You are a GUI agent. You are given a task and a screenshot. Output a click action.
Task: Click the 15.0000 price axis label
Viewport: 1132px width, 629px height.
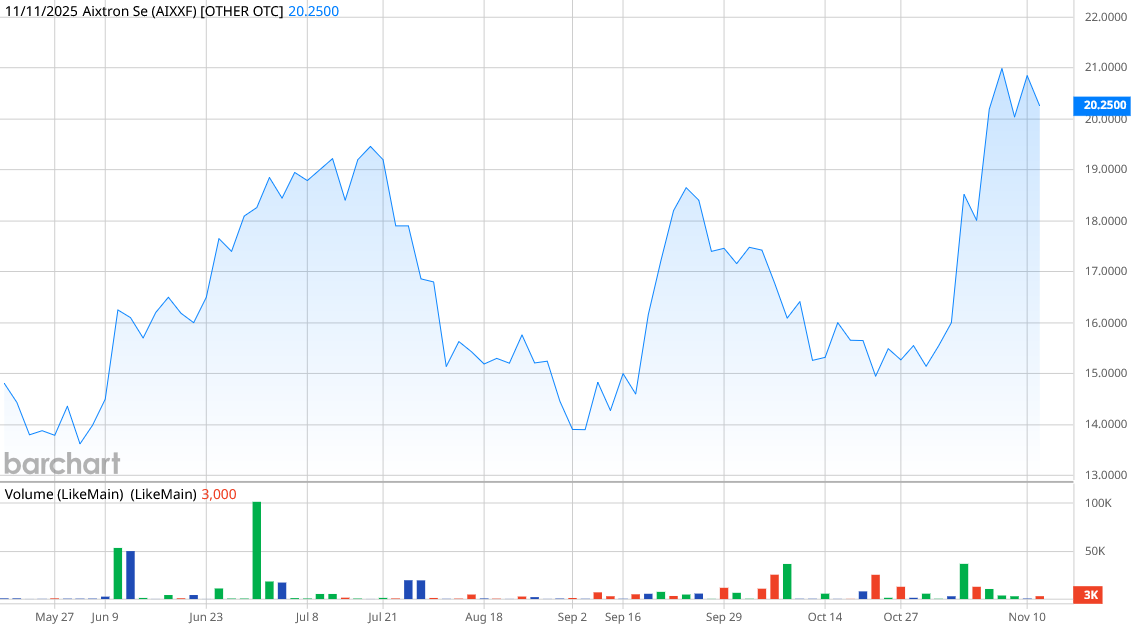point(1105,373)
